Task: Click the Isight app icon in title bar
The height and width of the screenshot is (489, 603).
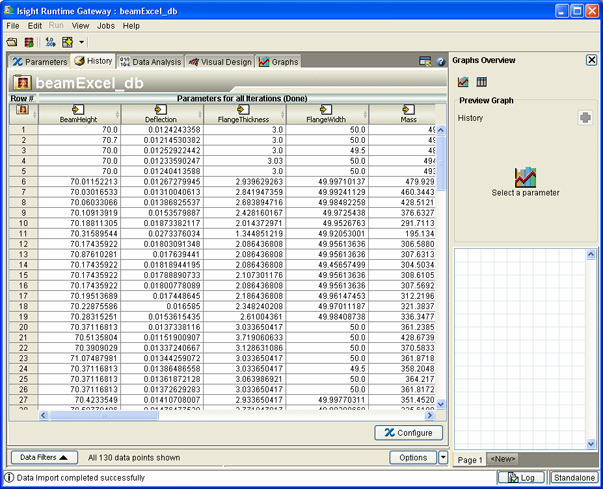Action: (x=9, y=10)
